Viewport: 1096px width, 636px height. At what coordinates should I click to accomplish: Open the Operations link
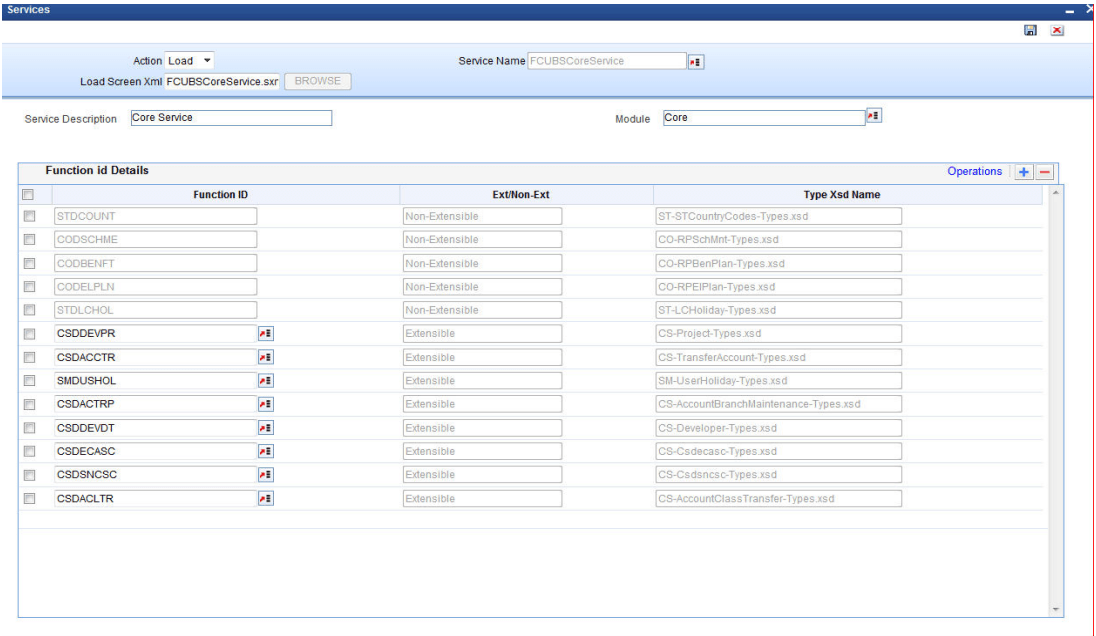974,171
